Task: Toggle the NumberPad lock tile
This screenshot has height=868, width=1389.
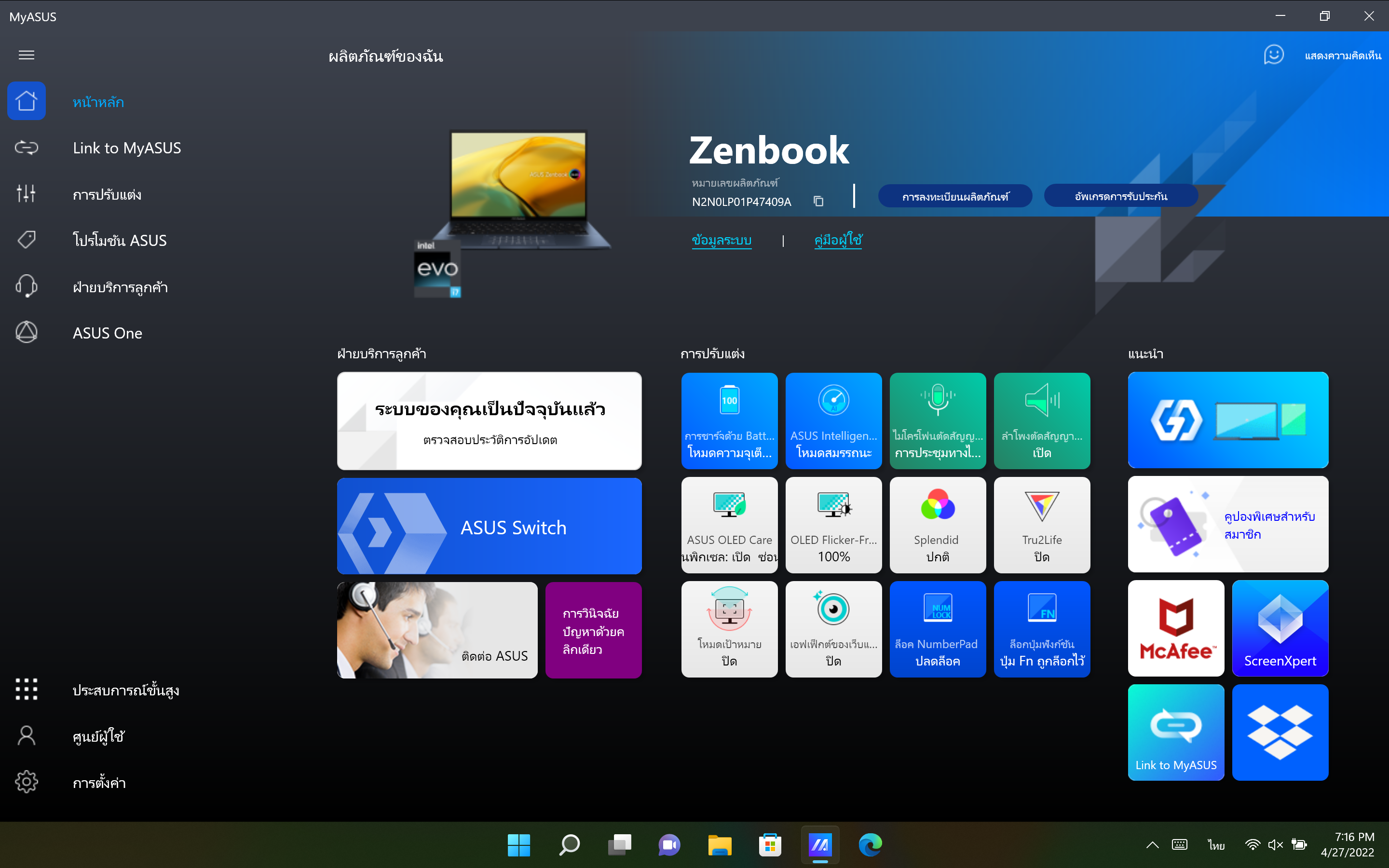Action: (937, 629)
